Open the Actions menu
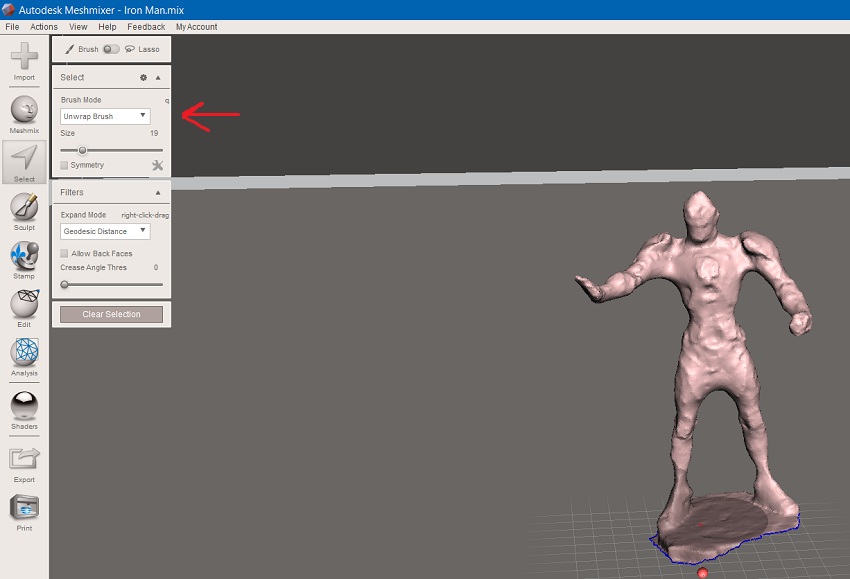 [44, 27]
